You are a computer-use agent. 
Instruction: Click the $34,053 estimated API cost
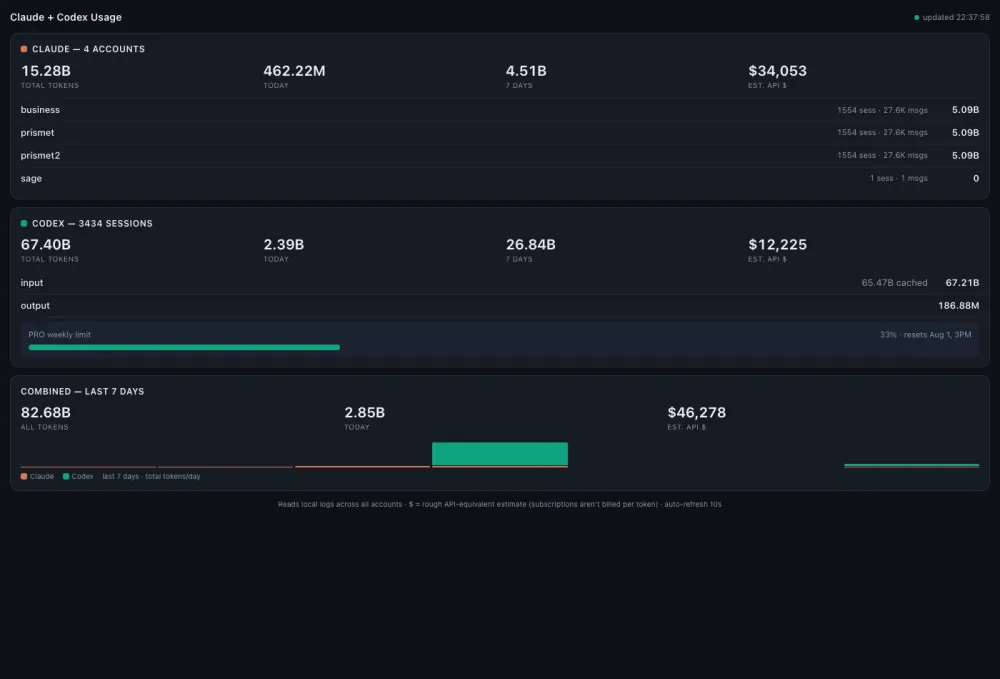(x=777, y=71)
